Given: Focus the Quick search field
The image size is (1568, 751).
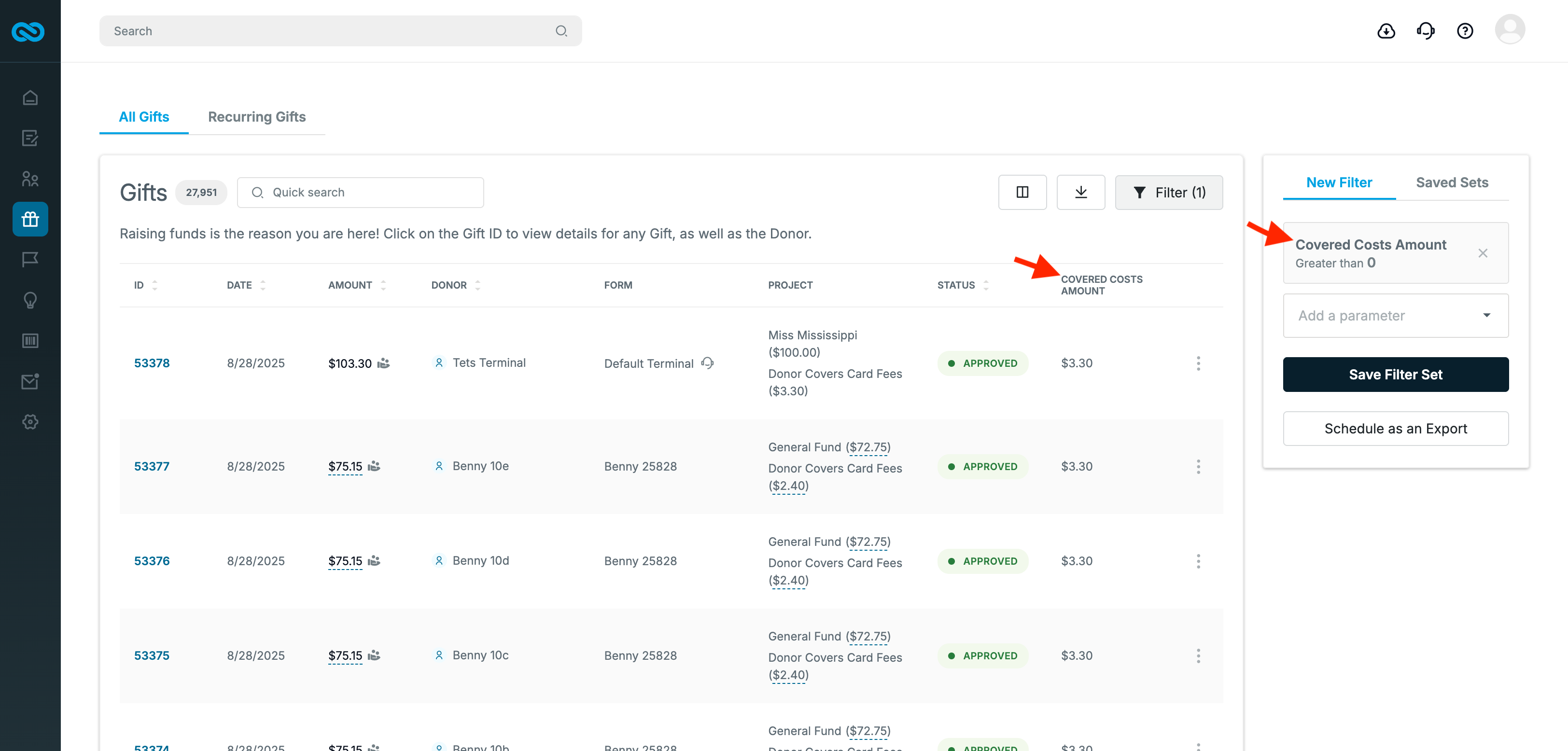Looking at the screenshot, I should point(360,192).
